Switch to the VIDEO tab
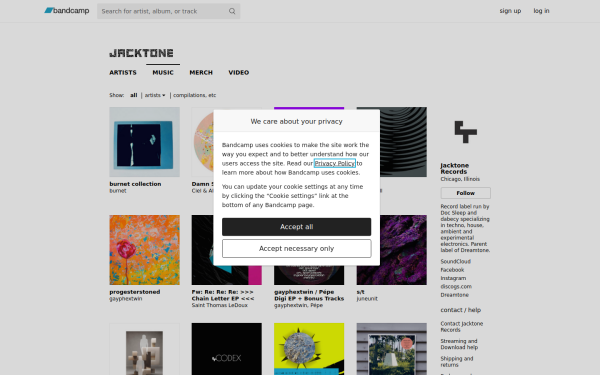Screen dimensions: 600x375 (x=239, y=72)
